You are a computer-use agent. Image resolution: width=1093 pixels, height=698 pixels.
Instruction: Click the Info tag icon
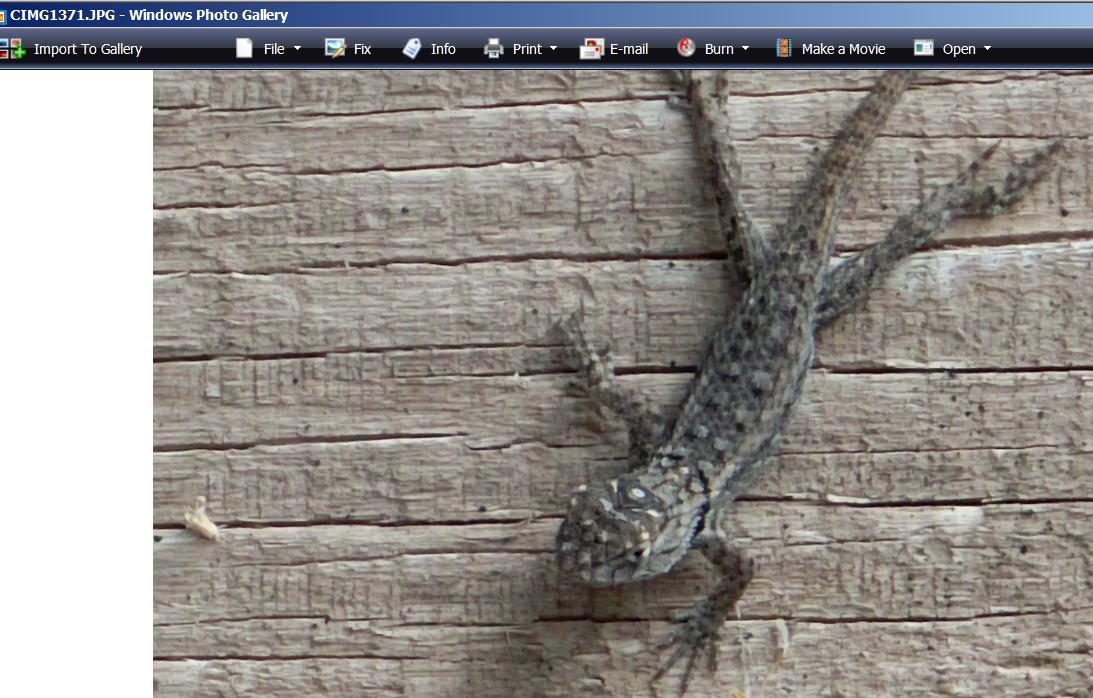pos(412,48)
